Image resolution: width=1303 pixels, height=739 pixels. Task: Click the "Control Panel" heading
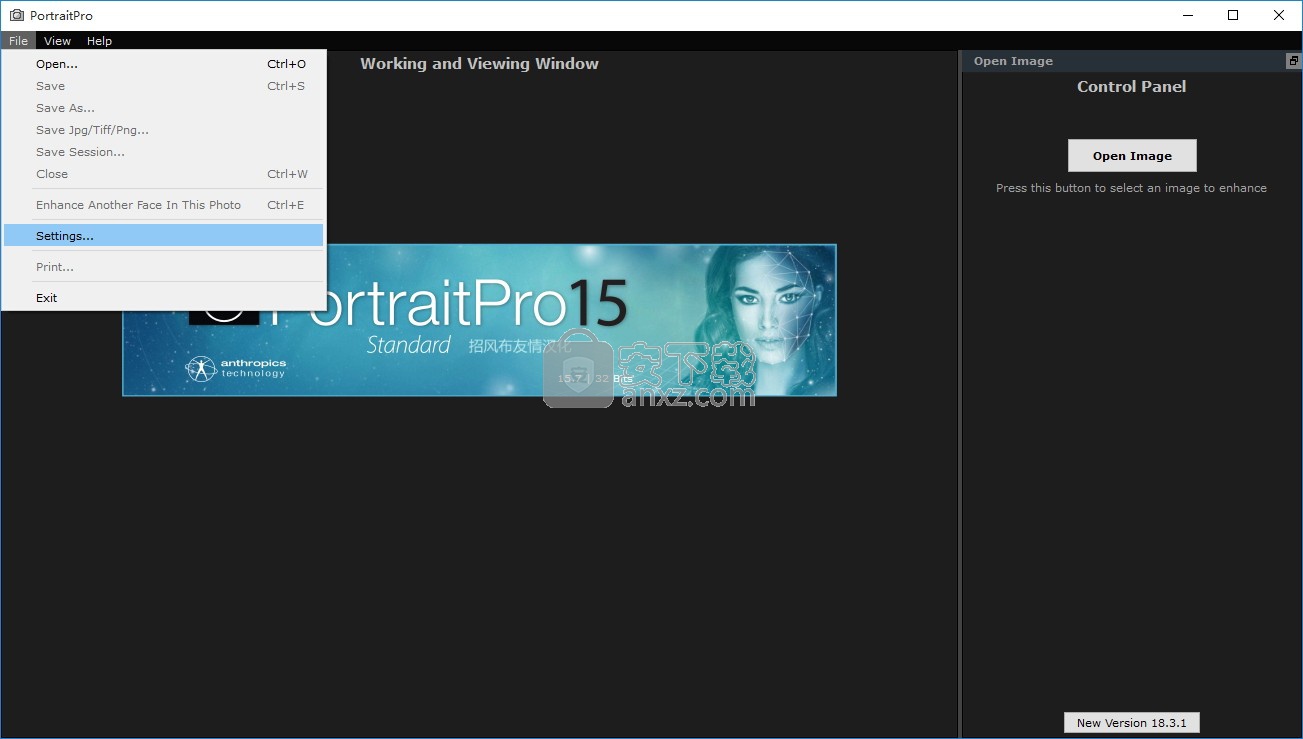1131,87
